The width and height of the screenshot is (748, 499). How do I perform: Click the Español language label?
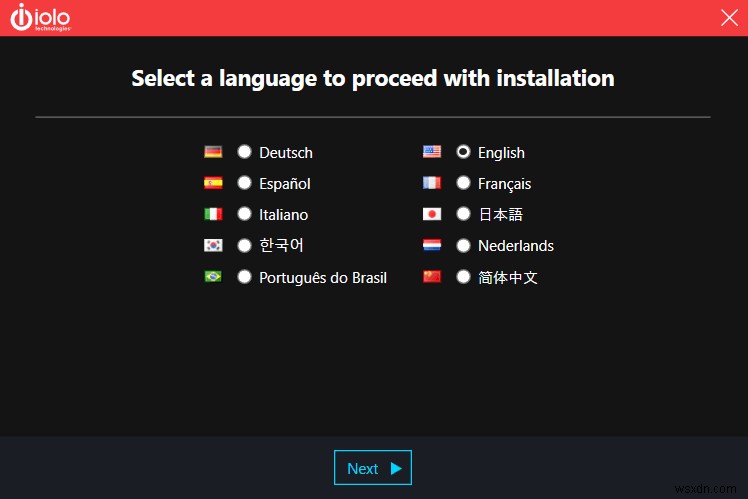(x=285, y=184)
